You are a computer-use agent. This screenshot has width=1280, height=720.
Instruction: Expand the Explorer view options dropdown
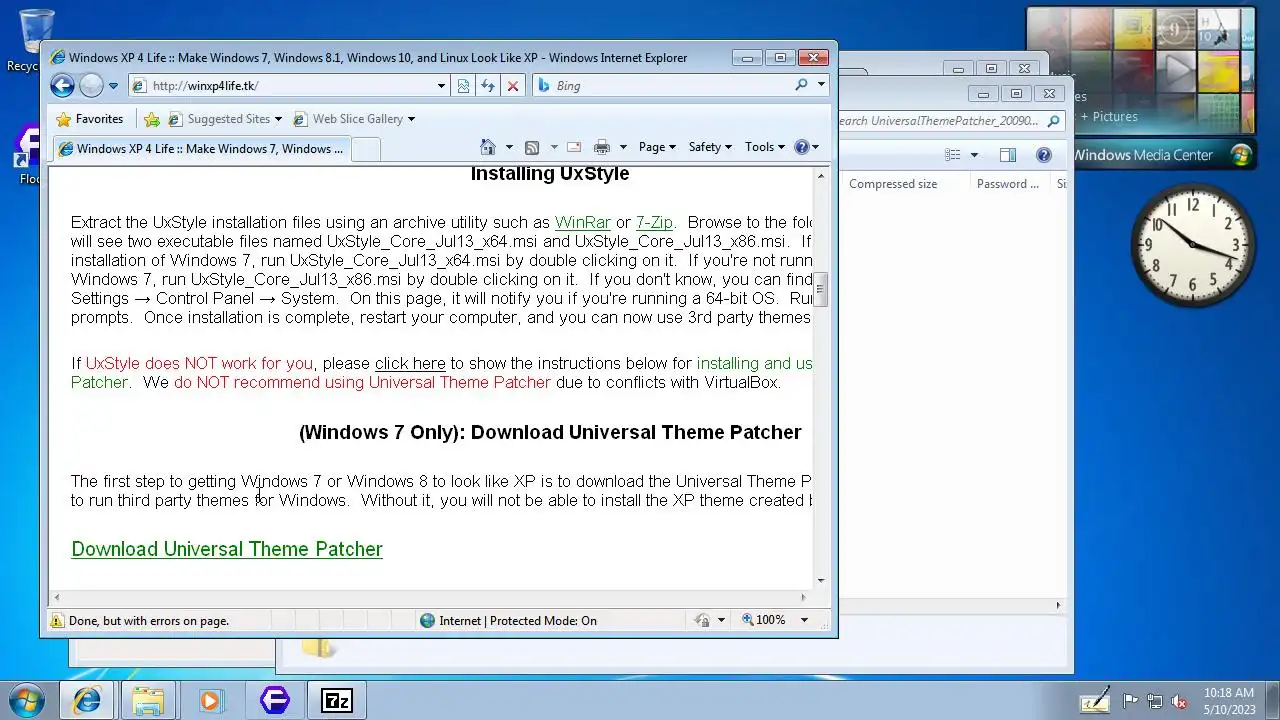(974, 155)
